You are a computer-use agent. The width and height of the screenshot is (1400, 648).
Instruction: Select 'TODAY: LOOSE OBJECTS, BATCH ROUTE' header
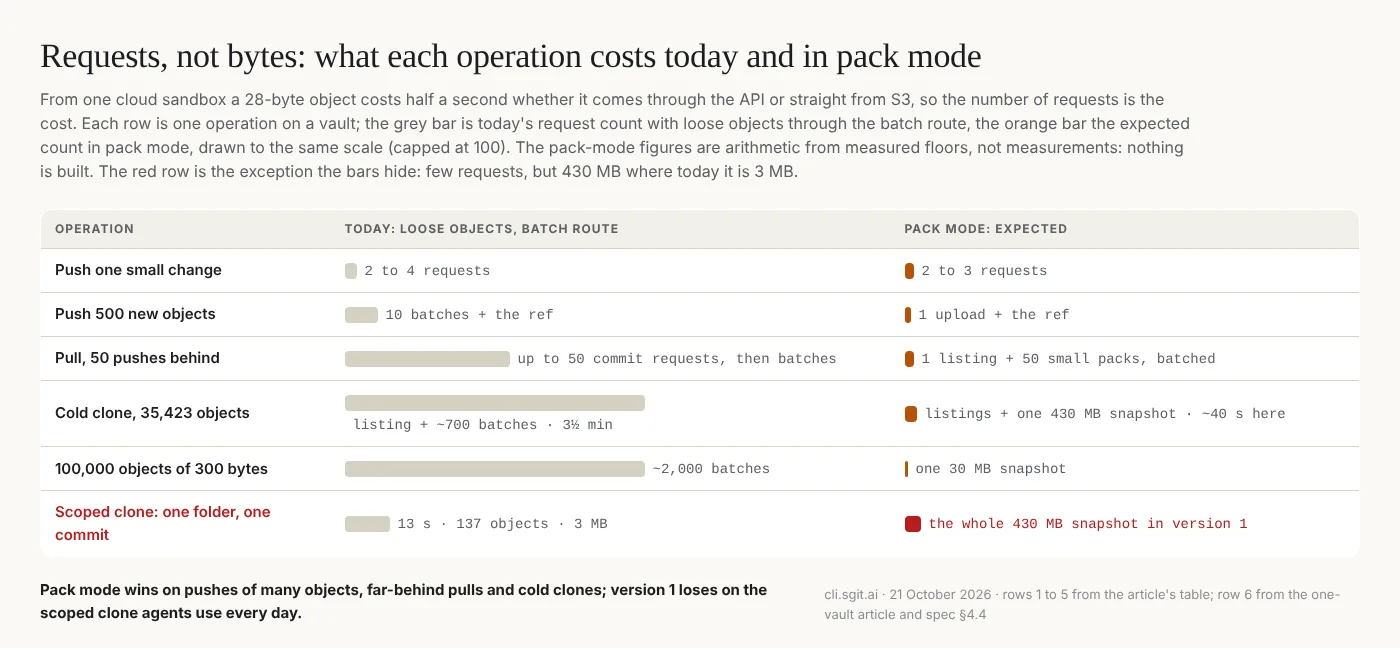click(481, 229)
